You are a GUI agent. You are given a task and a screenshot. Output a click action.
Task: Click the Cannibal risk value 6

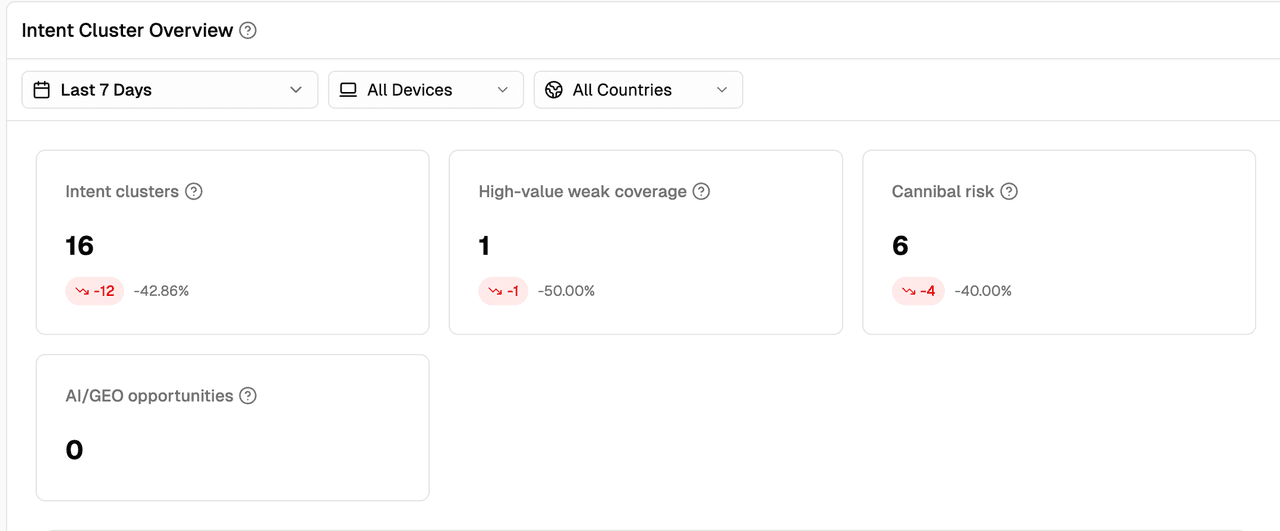(900, 246)
